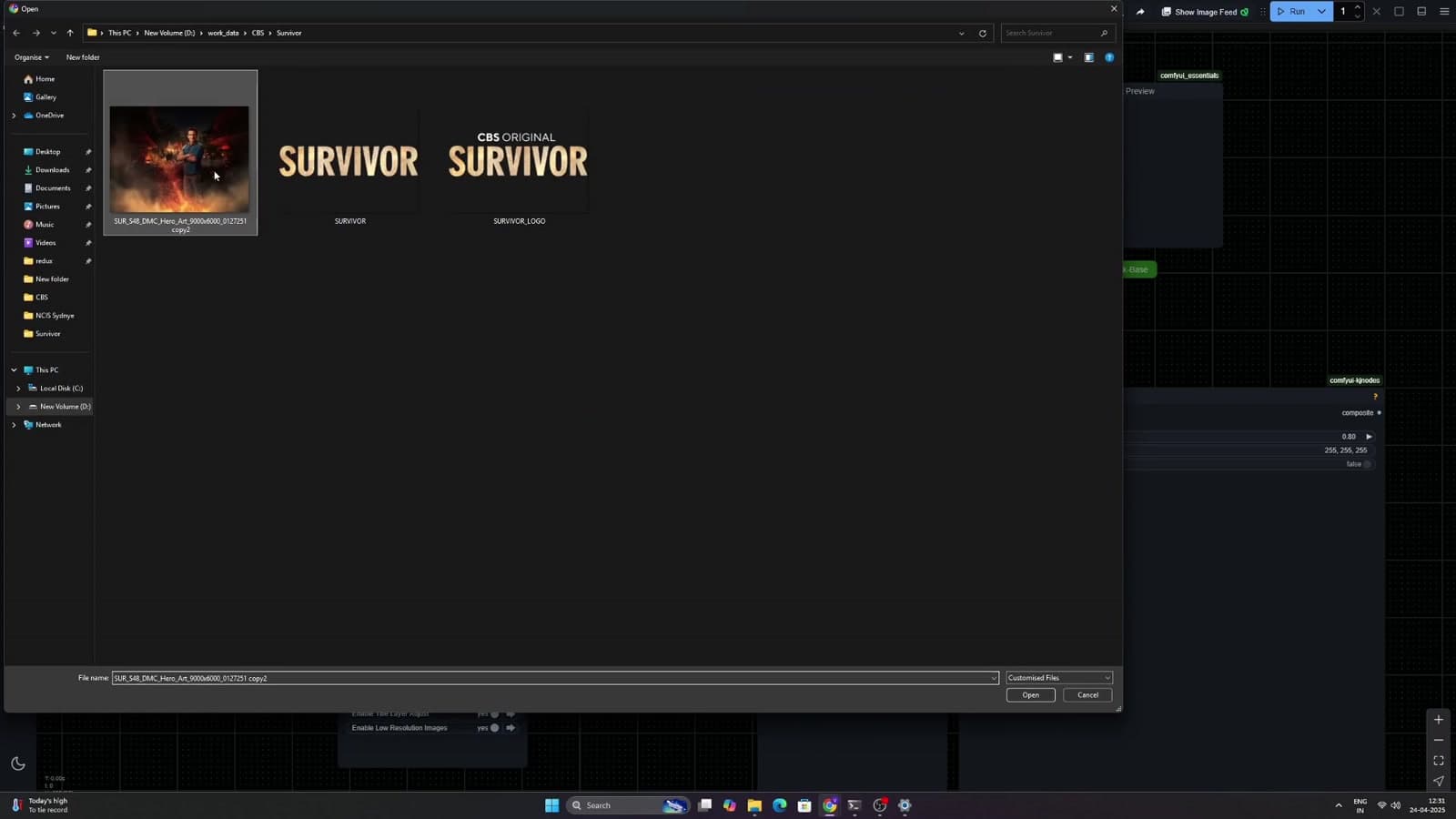This screenshot has width=1456, height=819.
Task: Create a New folder
Action: (x=83, y=57)
